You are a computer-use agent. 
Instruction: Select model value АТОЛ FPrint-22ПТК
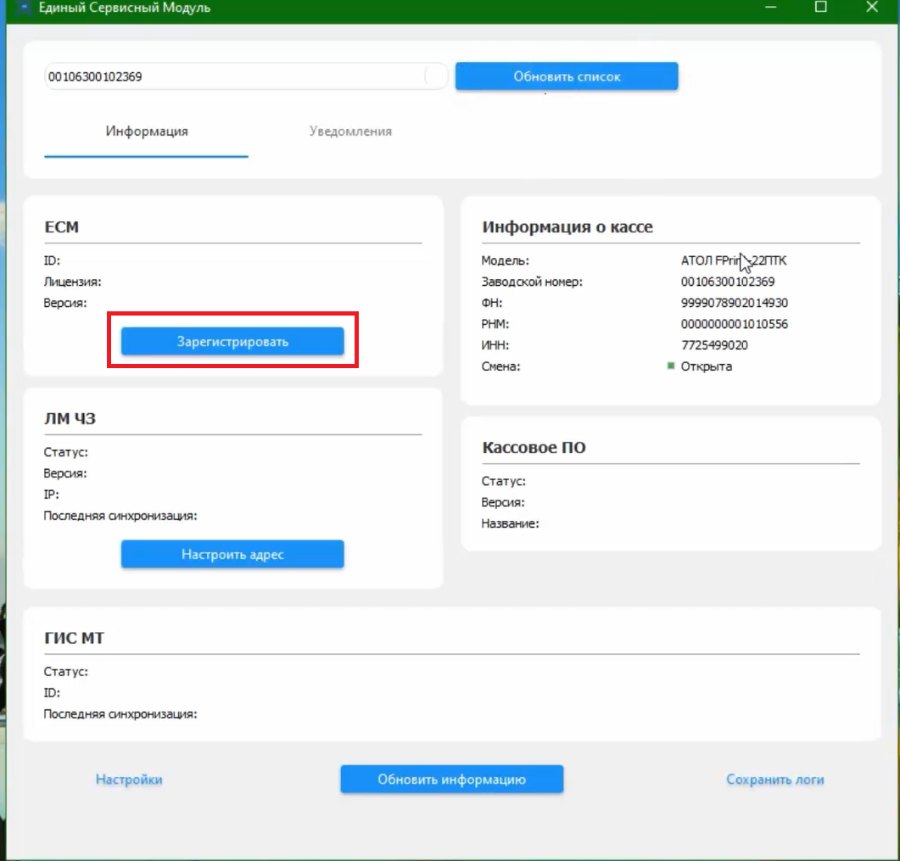pos(734,261)
